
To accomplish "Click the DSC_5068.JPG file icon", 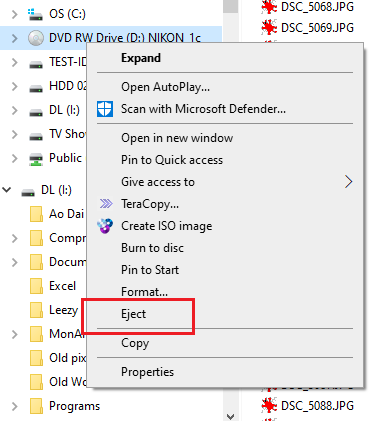I will [269, 7].
